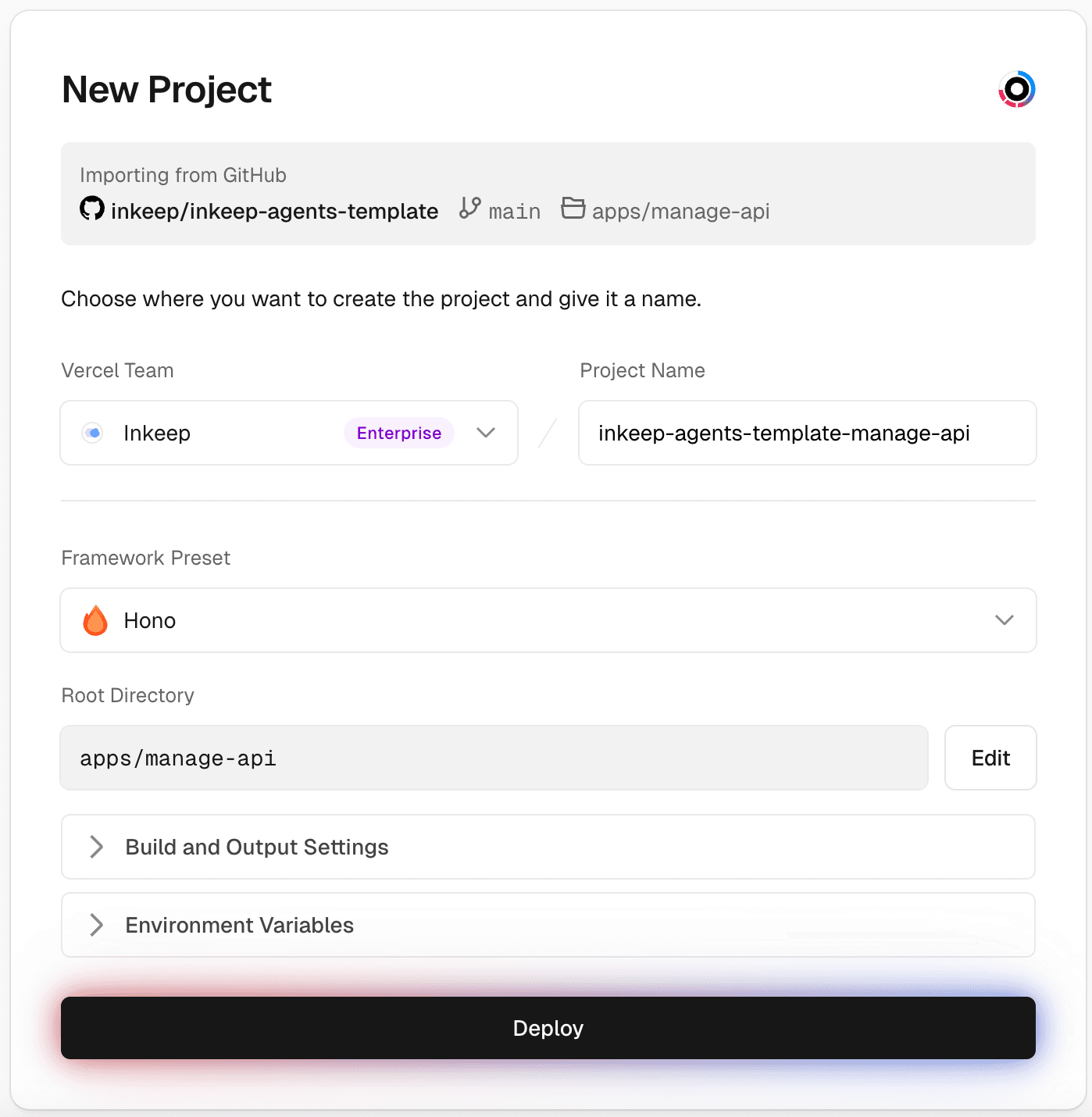Click the chevron inside Environment Variables
The height and width of the screenshot is (1117, 1092).
pos(98,925)
